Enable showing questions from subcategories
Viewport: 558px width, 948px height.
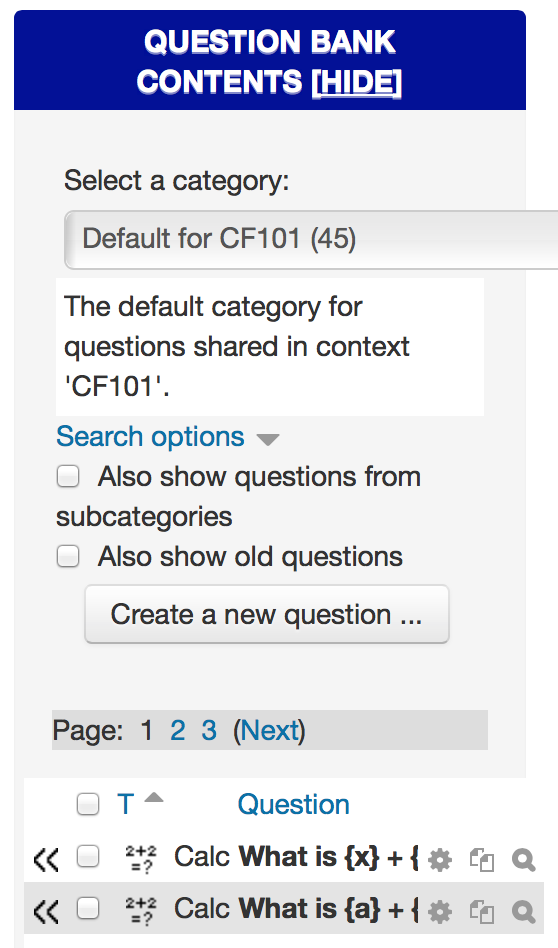pos(68,476)
